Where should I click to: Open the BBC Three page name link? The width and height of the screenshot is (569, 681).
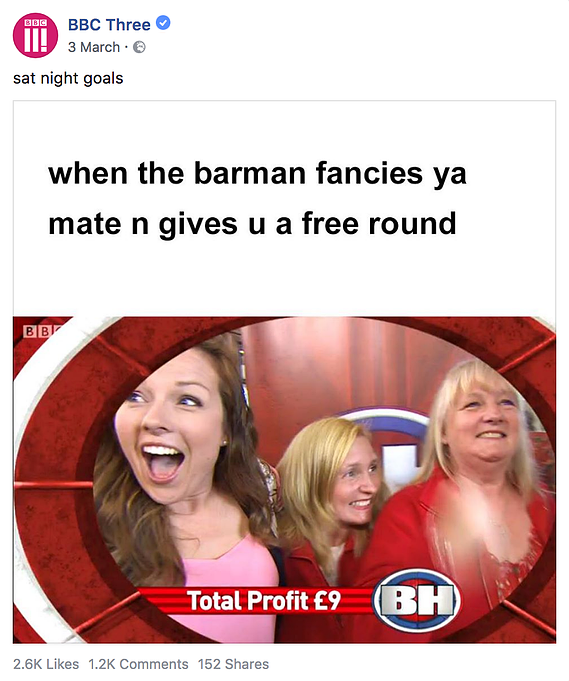coord(109,24)
